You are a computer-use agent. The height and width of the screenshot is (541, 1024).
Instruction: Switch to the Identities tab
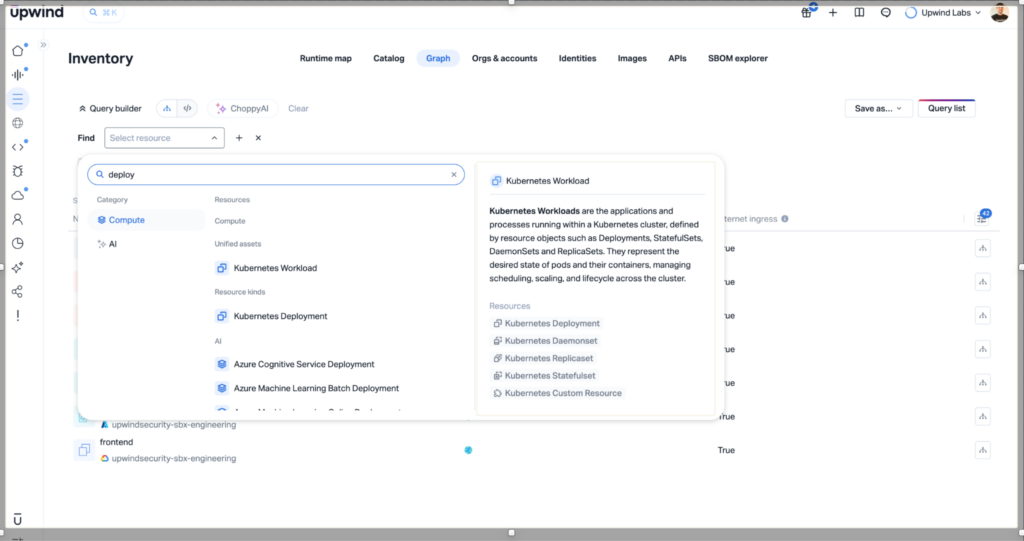coord(577,58)
